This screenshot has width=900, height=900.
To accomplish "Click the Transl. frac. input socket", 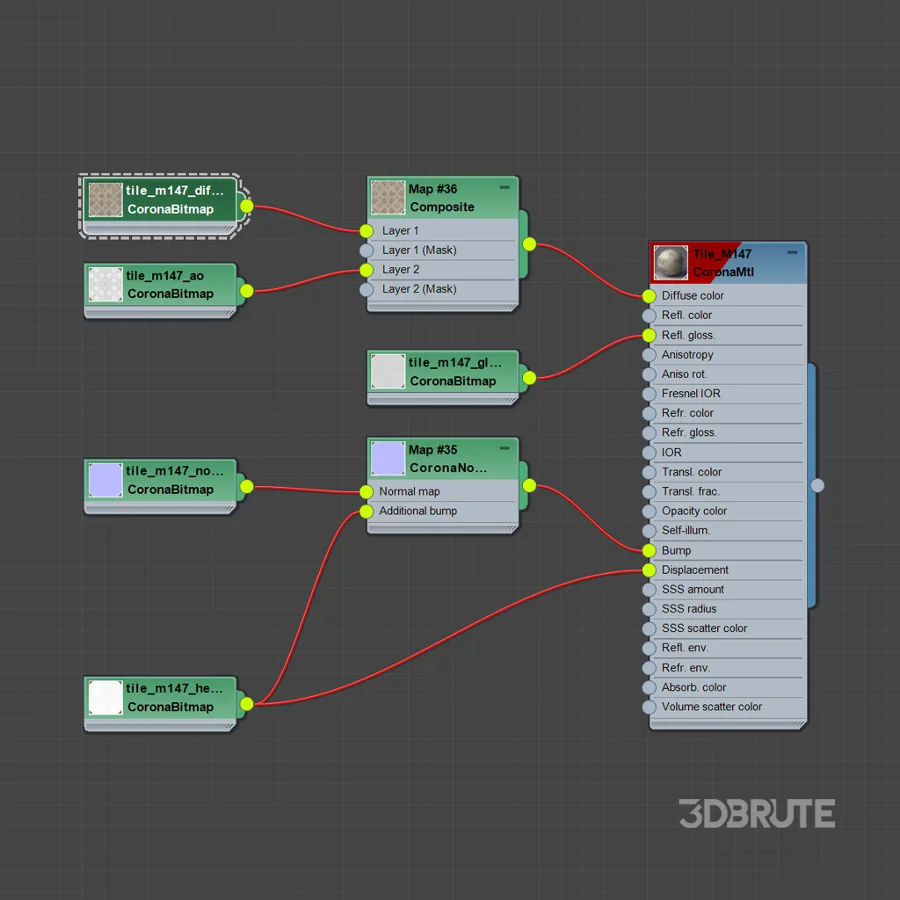I will pos(649,492).
